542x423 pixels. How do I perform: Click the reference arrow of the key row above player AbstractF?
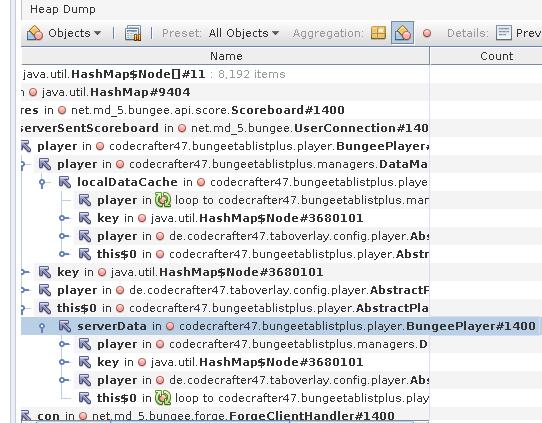(45, 272)
